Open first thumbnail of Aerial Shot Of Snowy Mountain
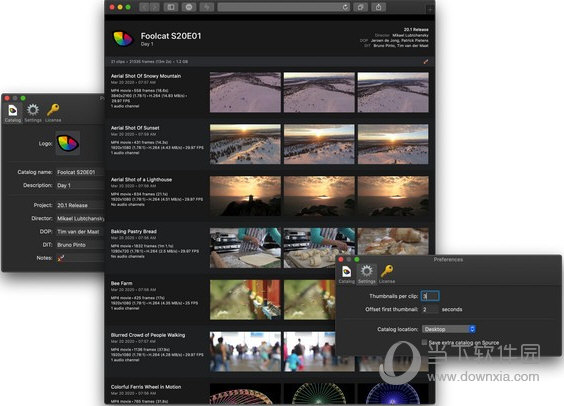 pyautogui.click(x=245, y=92)
